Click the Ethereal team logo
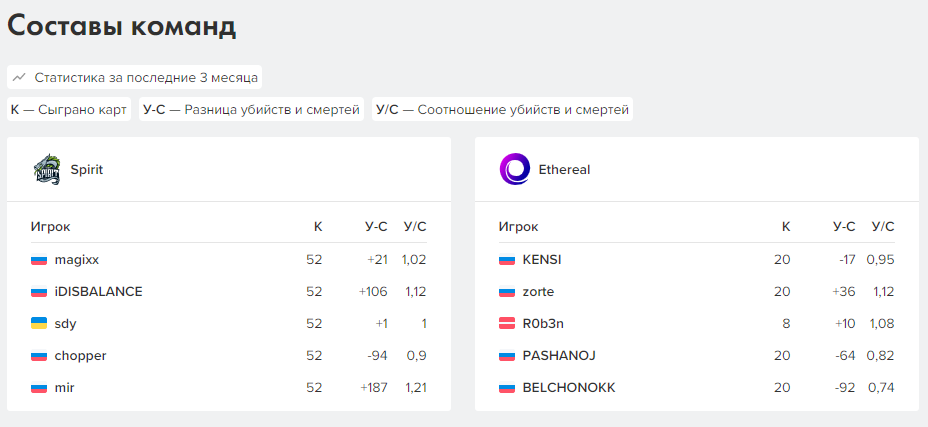 click(x=515, y=169)
